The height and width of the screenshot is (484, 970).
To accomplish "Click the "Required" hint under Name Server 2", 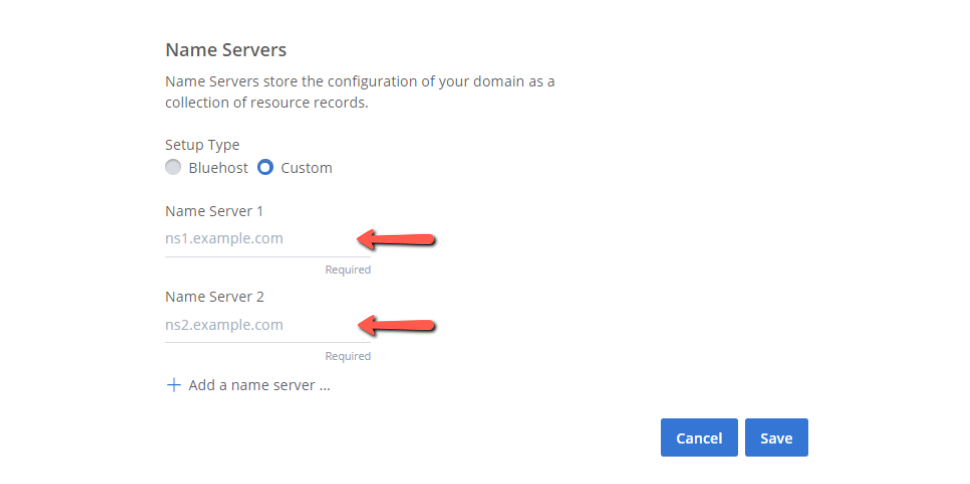I will 348,356.
